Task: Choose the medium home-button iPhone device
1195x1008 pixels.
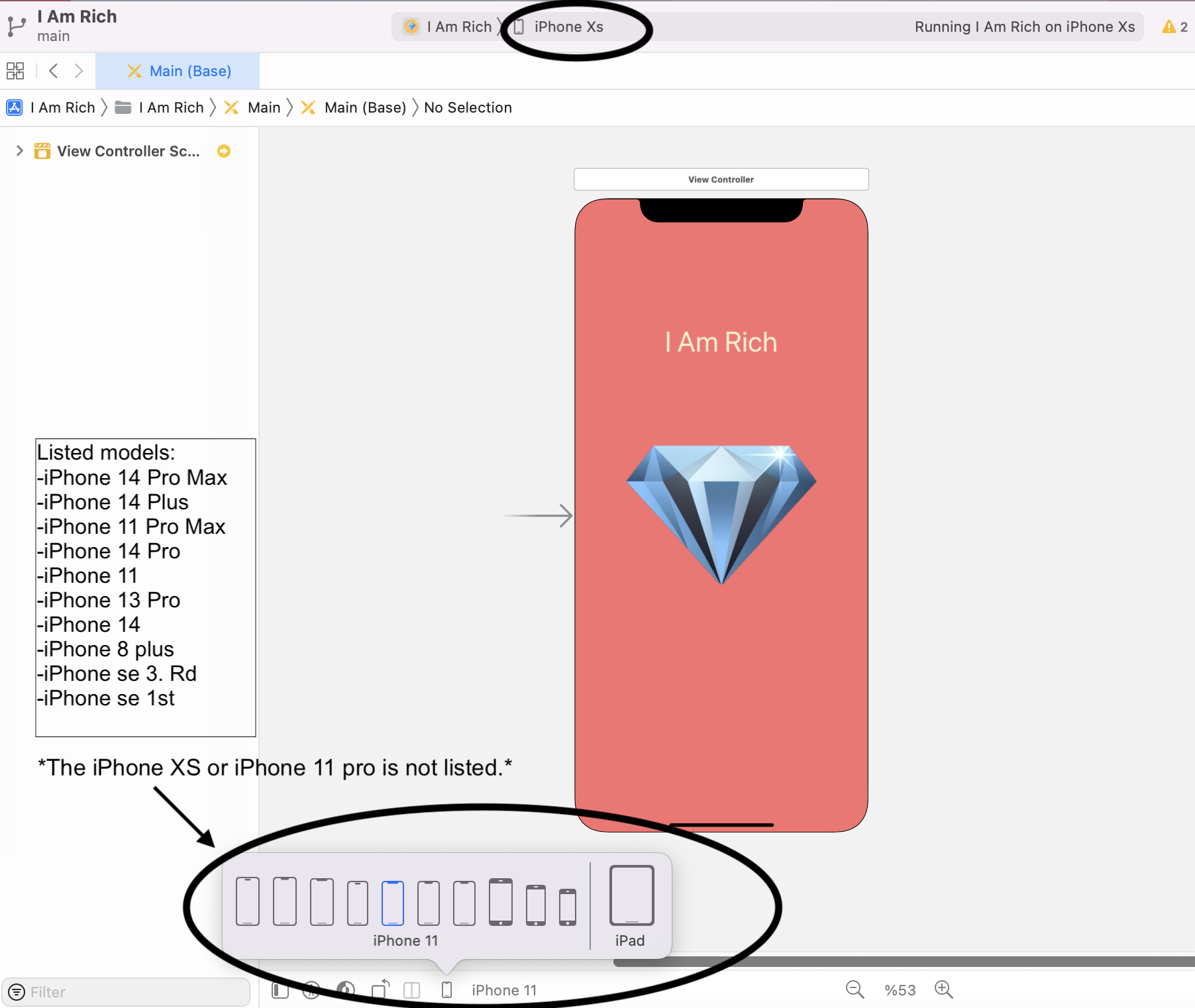Action: 536,905
